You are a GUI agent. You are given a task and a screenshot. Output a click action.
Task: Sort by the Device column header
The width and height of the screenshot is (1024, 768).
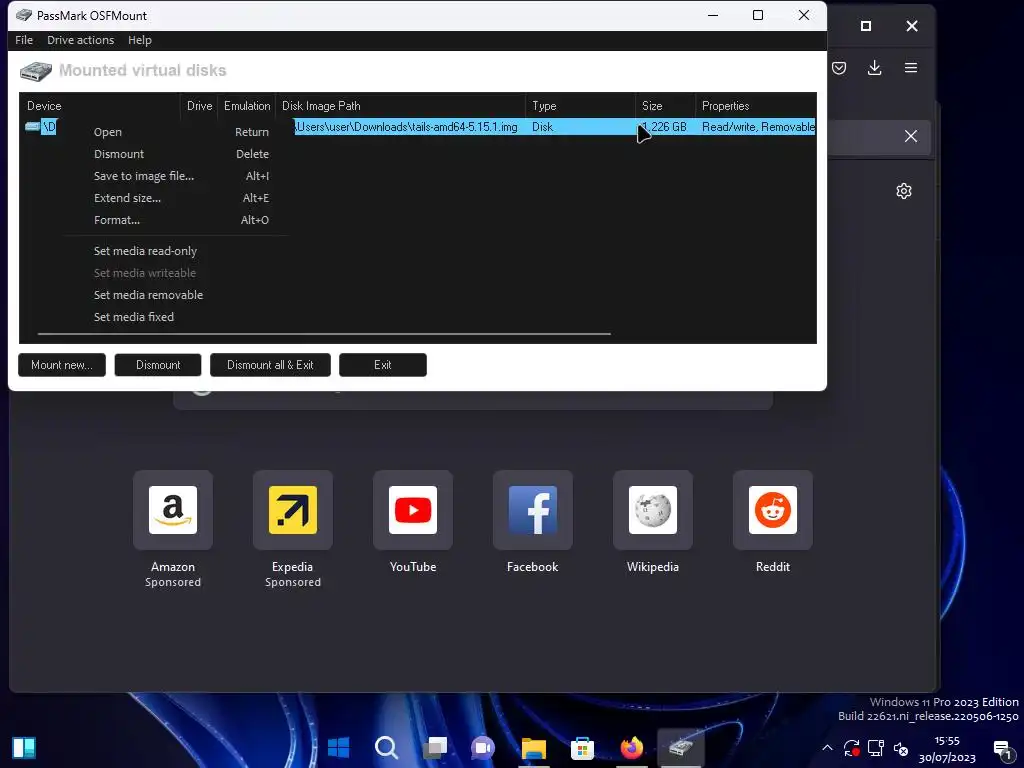[x=100, y=106]
